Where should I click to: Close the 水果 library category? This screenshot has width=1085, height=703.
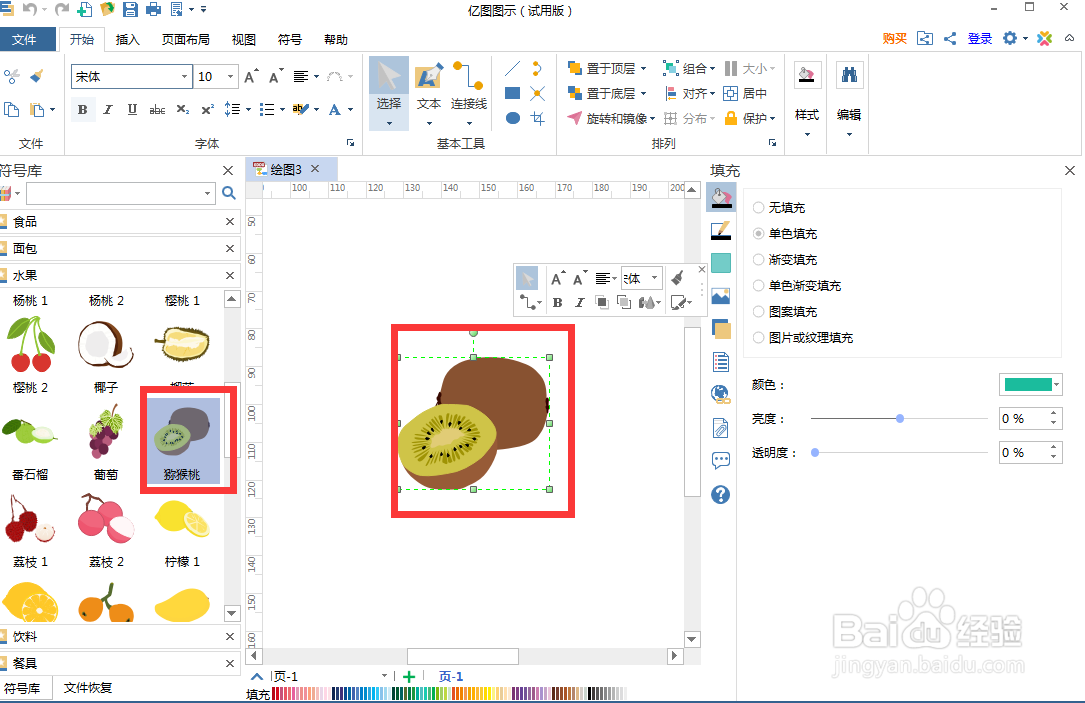click(x=230, y=275)
